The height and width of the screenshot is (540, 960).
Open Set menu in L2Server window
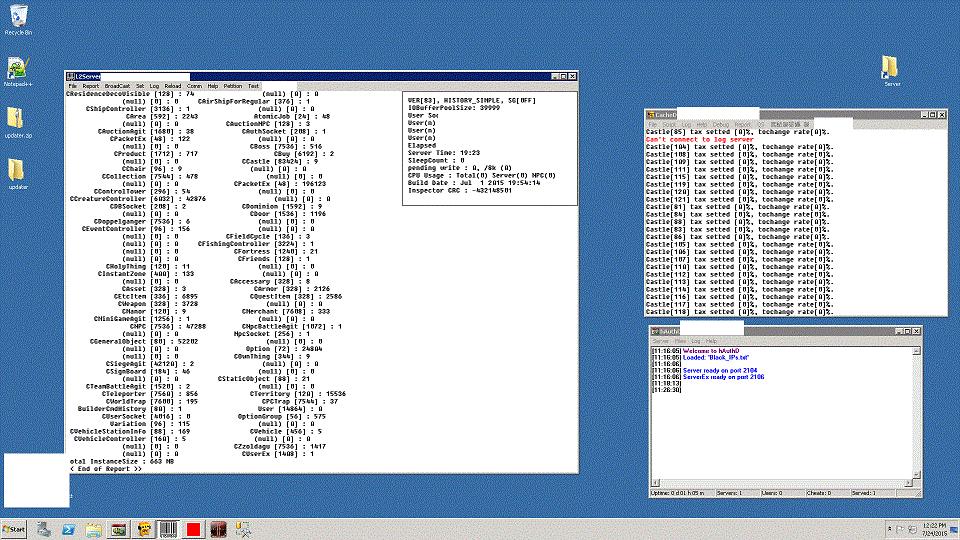[x=140, y=86]
